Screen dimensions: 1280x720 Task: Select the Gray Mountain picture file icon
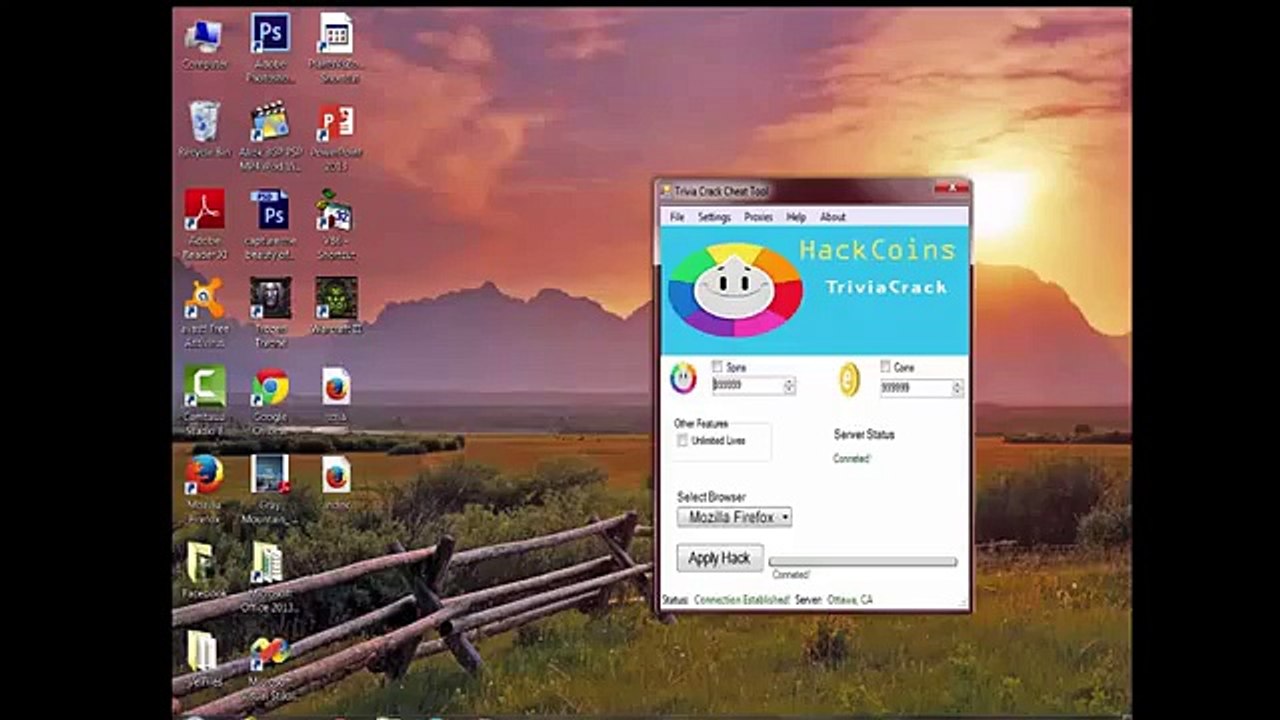pyautogui.click(x=270, y=474)
